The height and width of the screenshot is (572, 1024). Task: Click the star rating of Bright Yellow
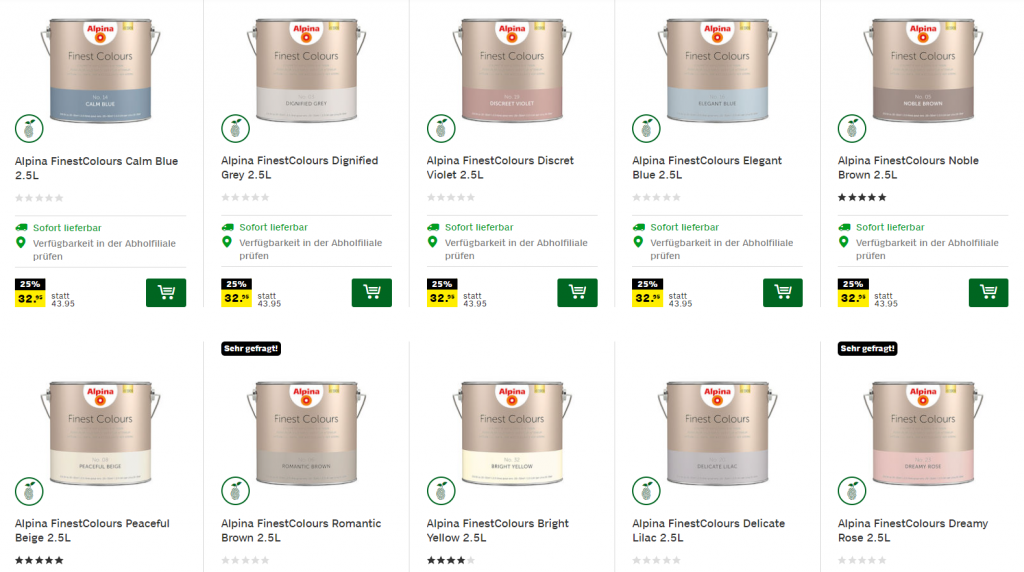[451, 561]
